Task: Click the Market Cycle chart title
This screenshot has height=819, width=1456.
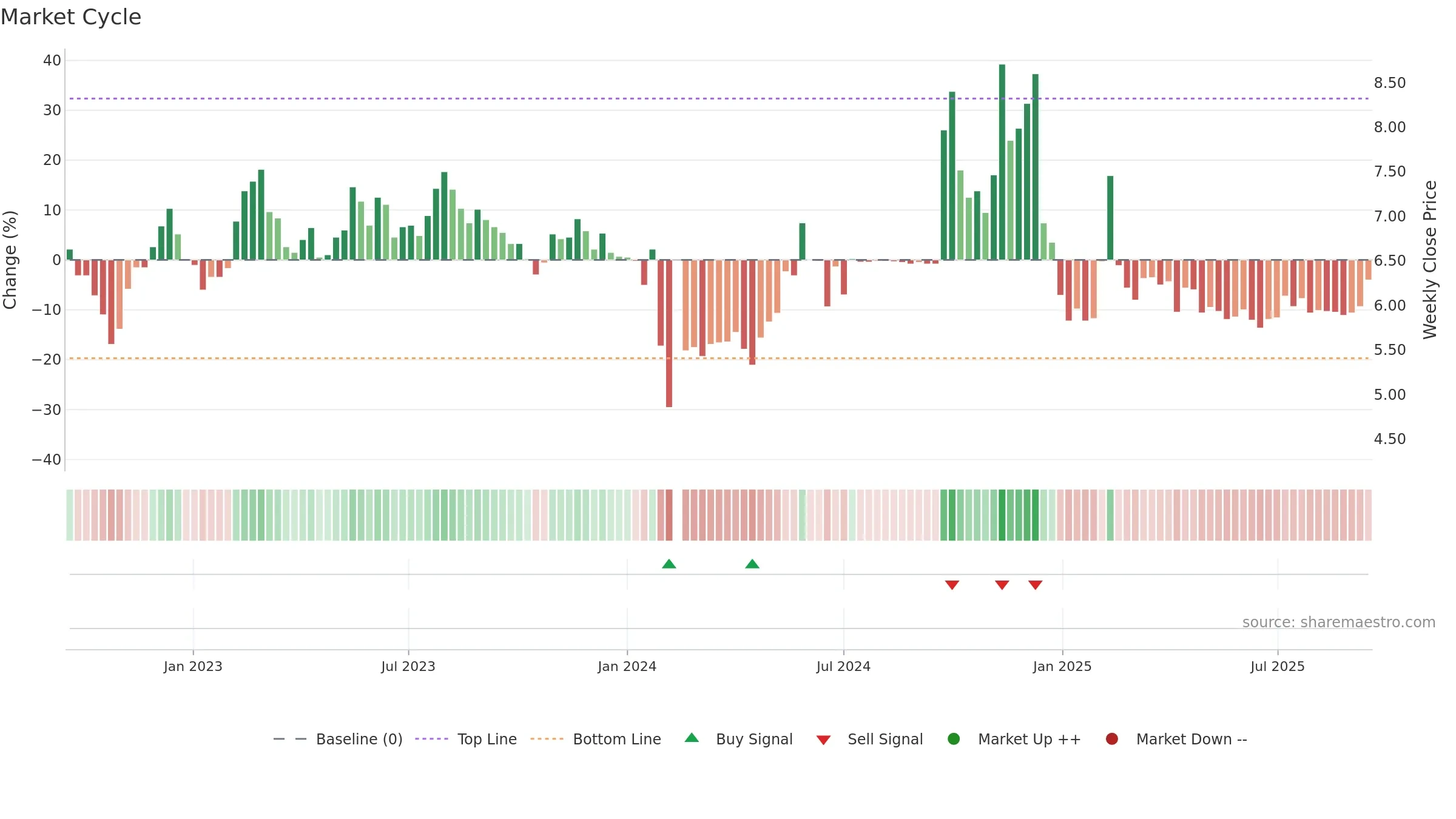Action: coord(71,17)
